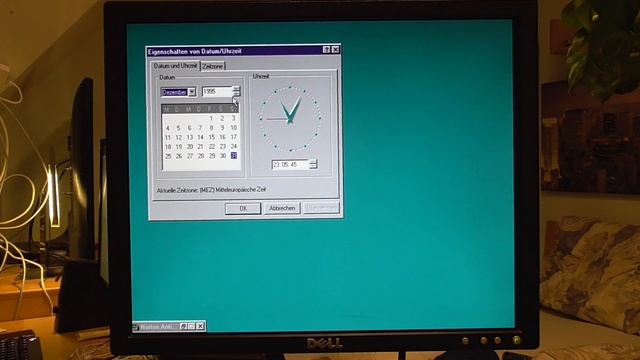
Task: Select day 11 in the calendar
Action: pyautogui.click(x=168, y=138)
